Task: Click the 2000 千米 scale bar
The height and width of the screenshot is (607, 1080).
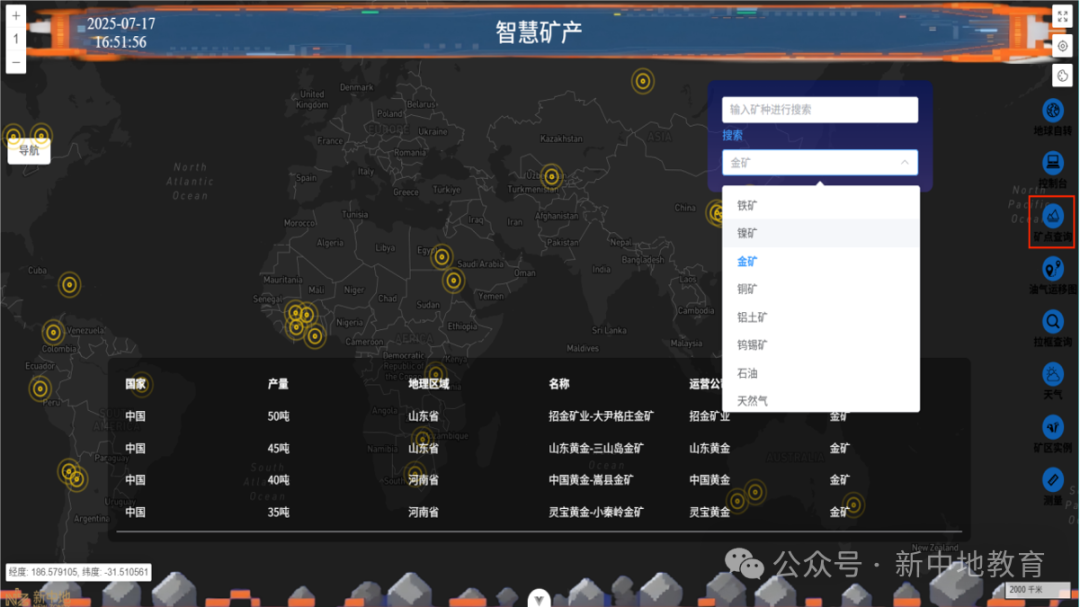Action: (1039, 590)
